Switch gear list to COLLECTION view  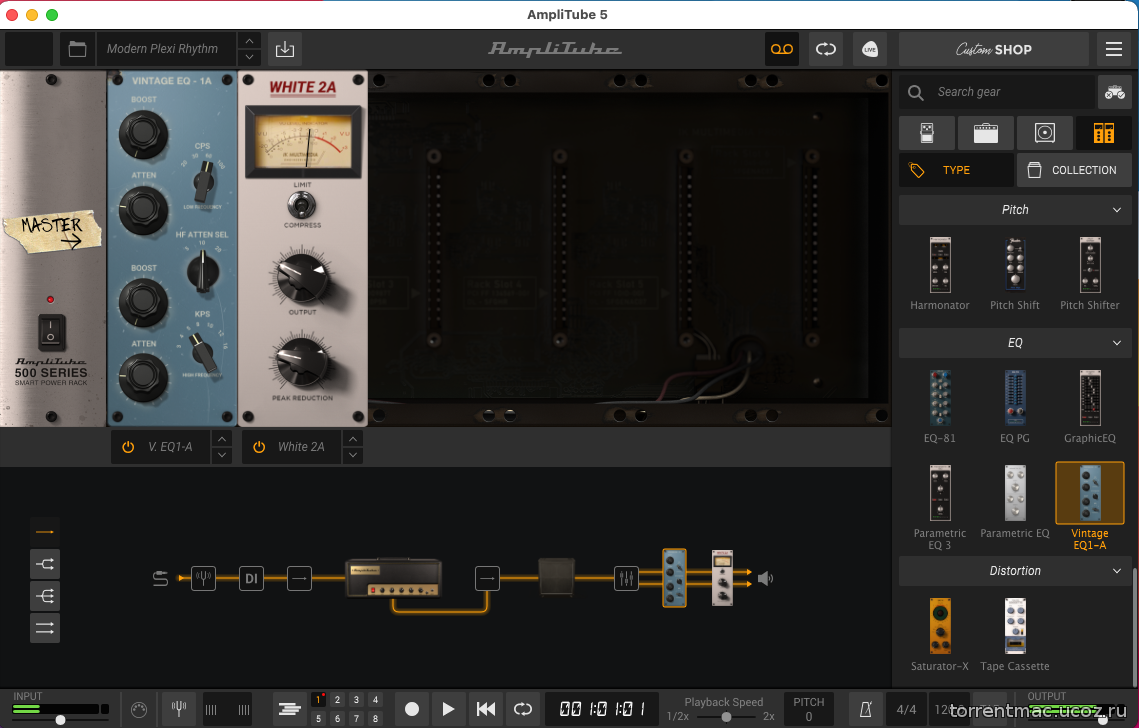click(1074, 170)
